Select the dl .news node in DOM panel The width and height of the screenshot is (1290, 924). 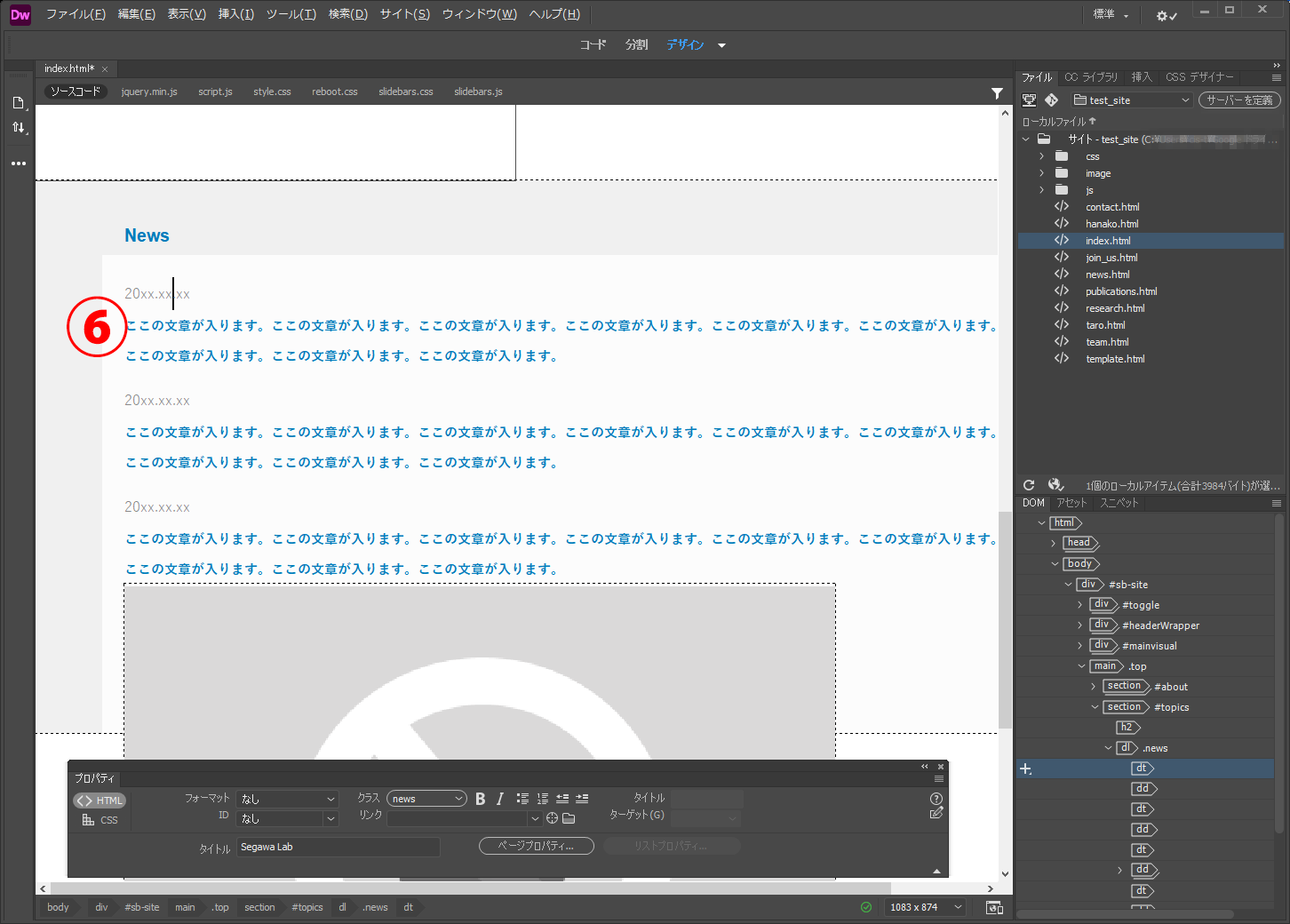click(1142, 748)
